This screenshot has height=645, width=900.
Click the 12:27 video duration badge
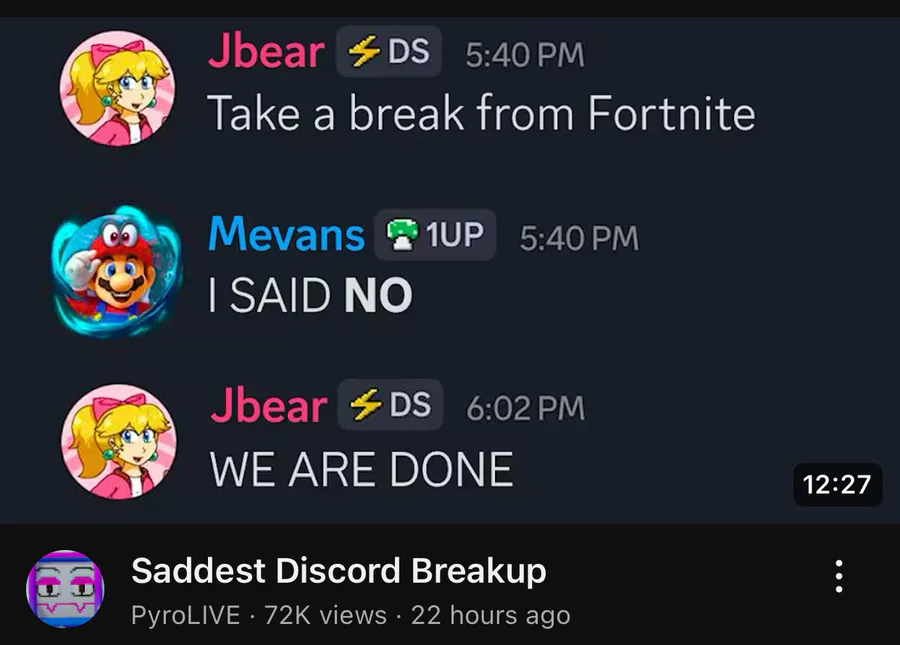[x=837, y=484]
